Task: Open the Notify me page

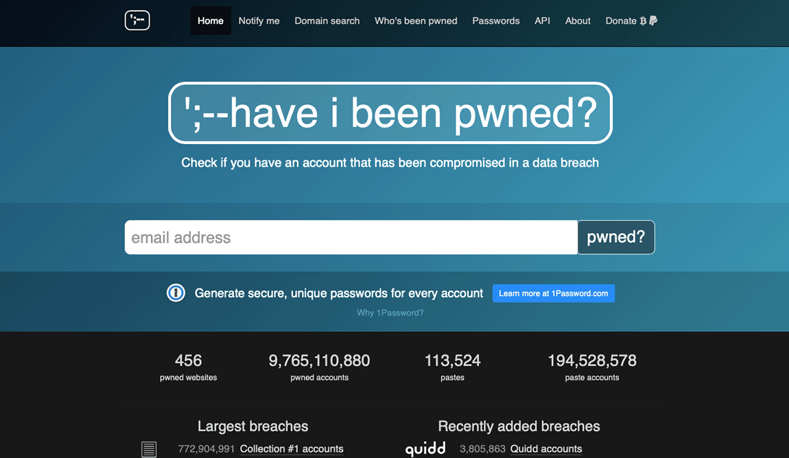Action: (259, 21)
